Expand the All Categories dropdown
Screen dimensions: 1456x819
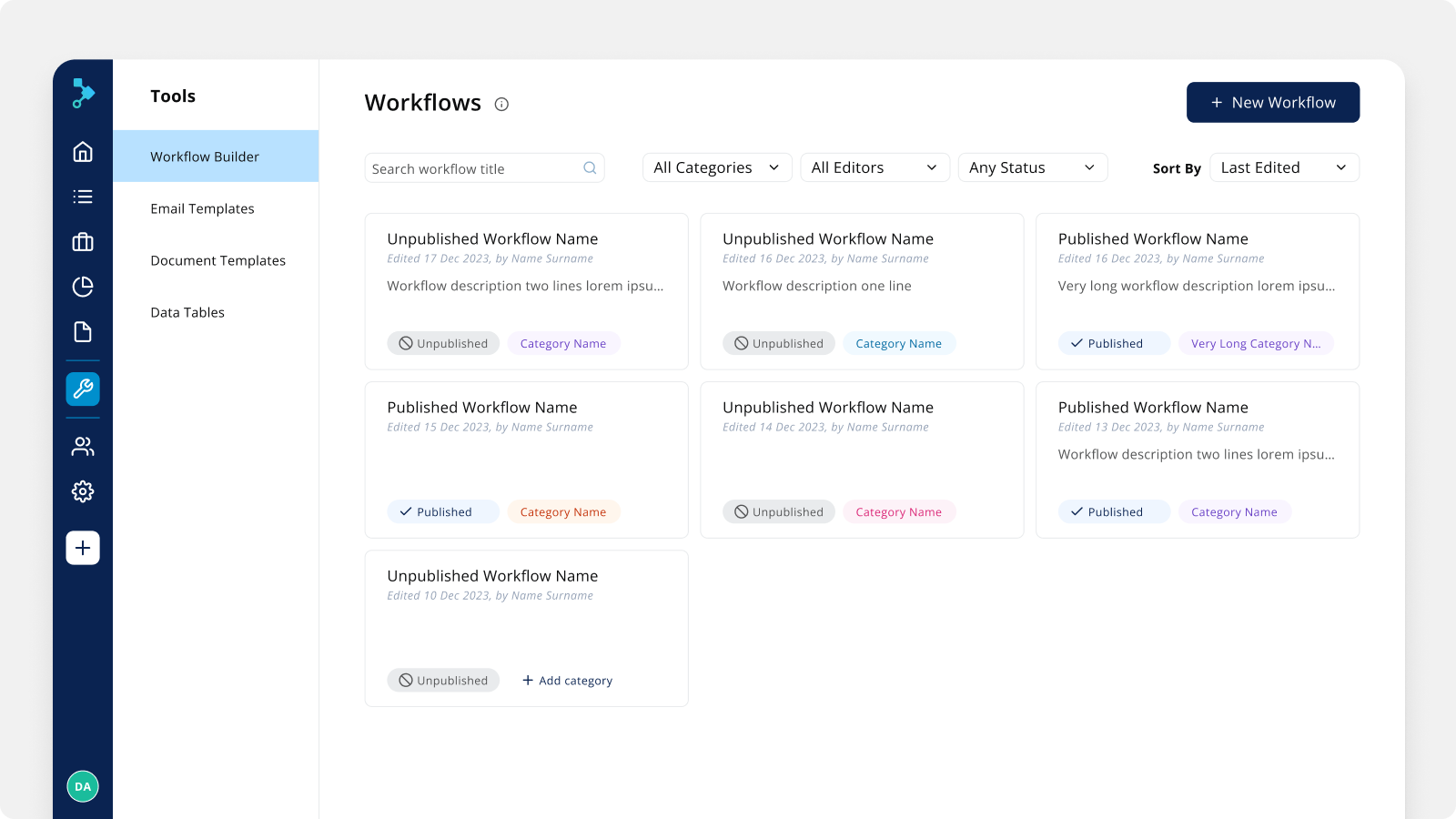pyautogui.click(x=717, y=167)
